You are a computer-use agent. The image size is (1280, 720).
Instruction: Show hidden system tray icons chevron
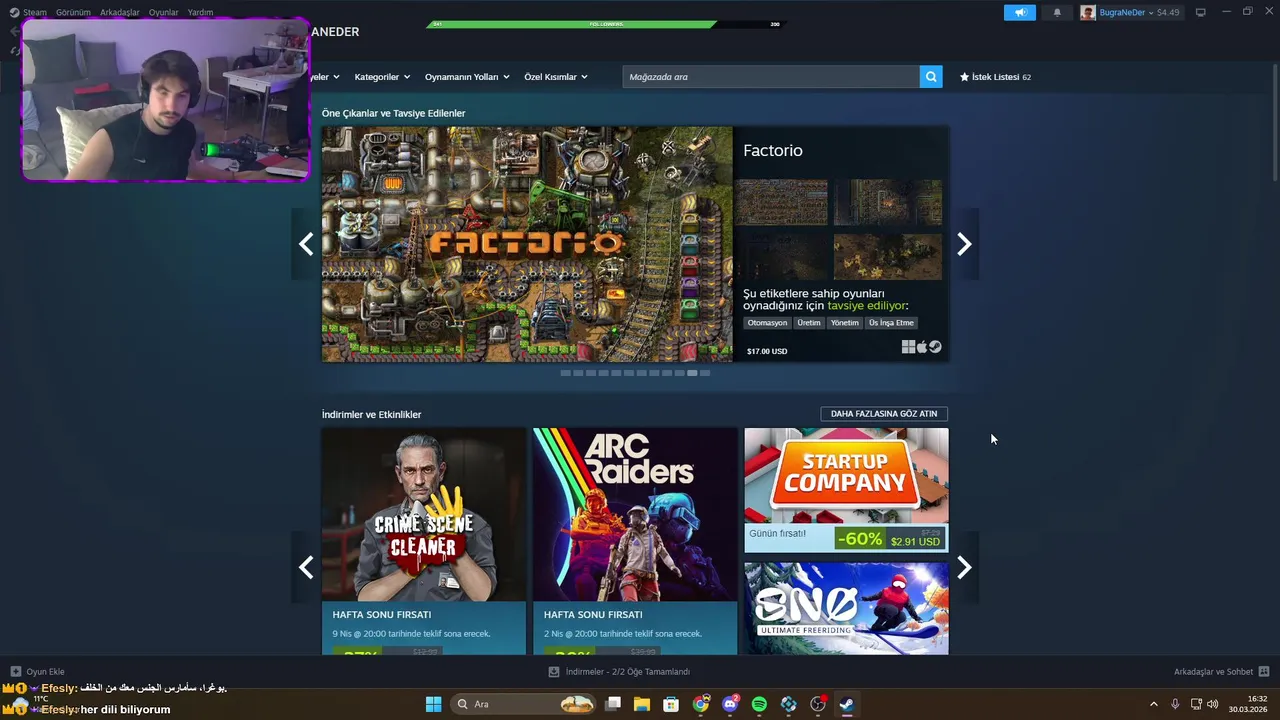[x=1153, y=704]
